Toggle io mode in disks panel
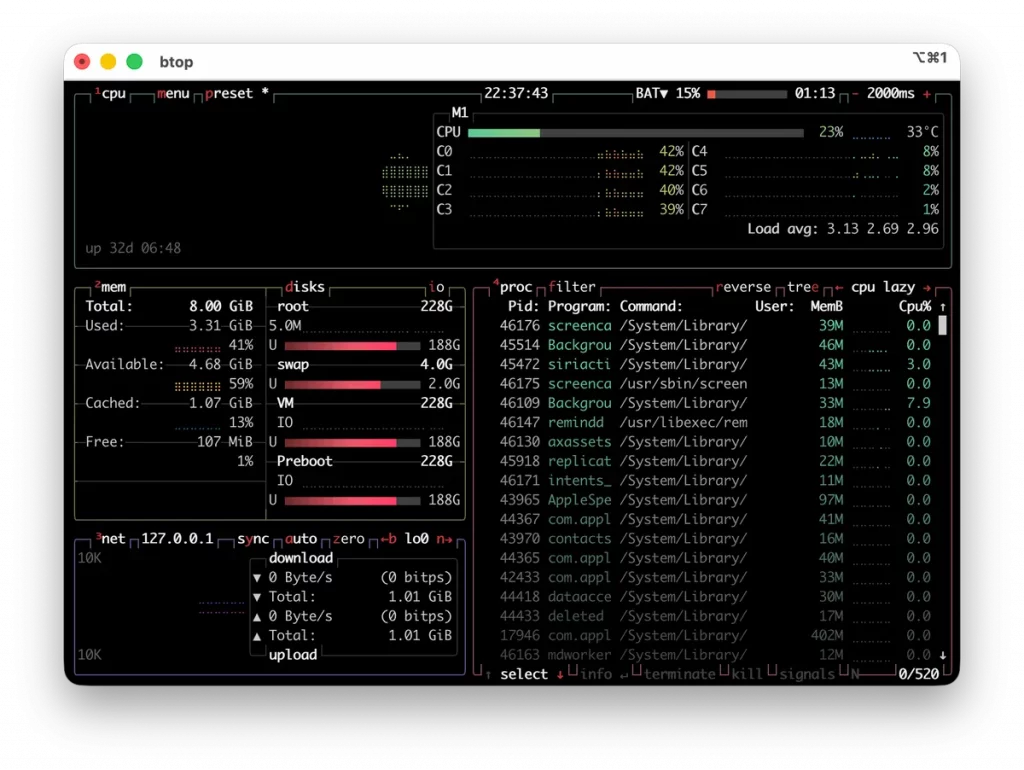This screenshot has height=770, width=1024. coord(437,287)
